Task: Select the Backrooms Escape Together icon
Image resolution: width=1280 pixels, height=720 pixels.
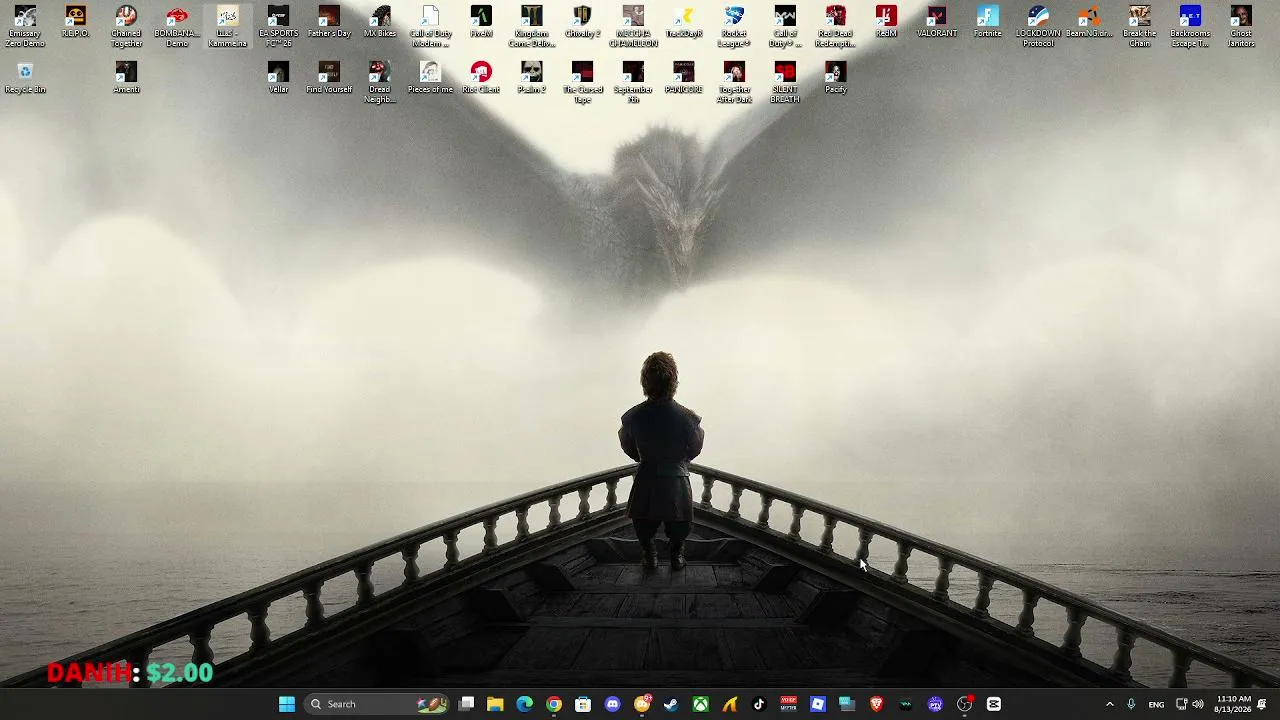Action: click(1190, 27)
